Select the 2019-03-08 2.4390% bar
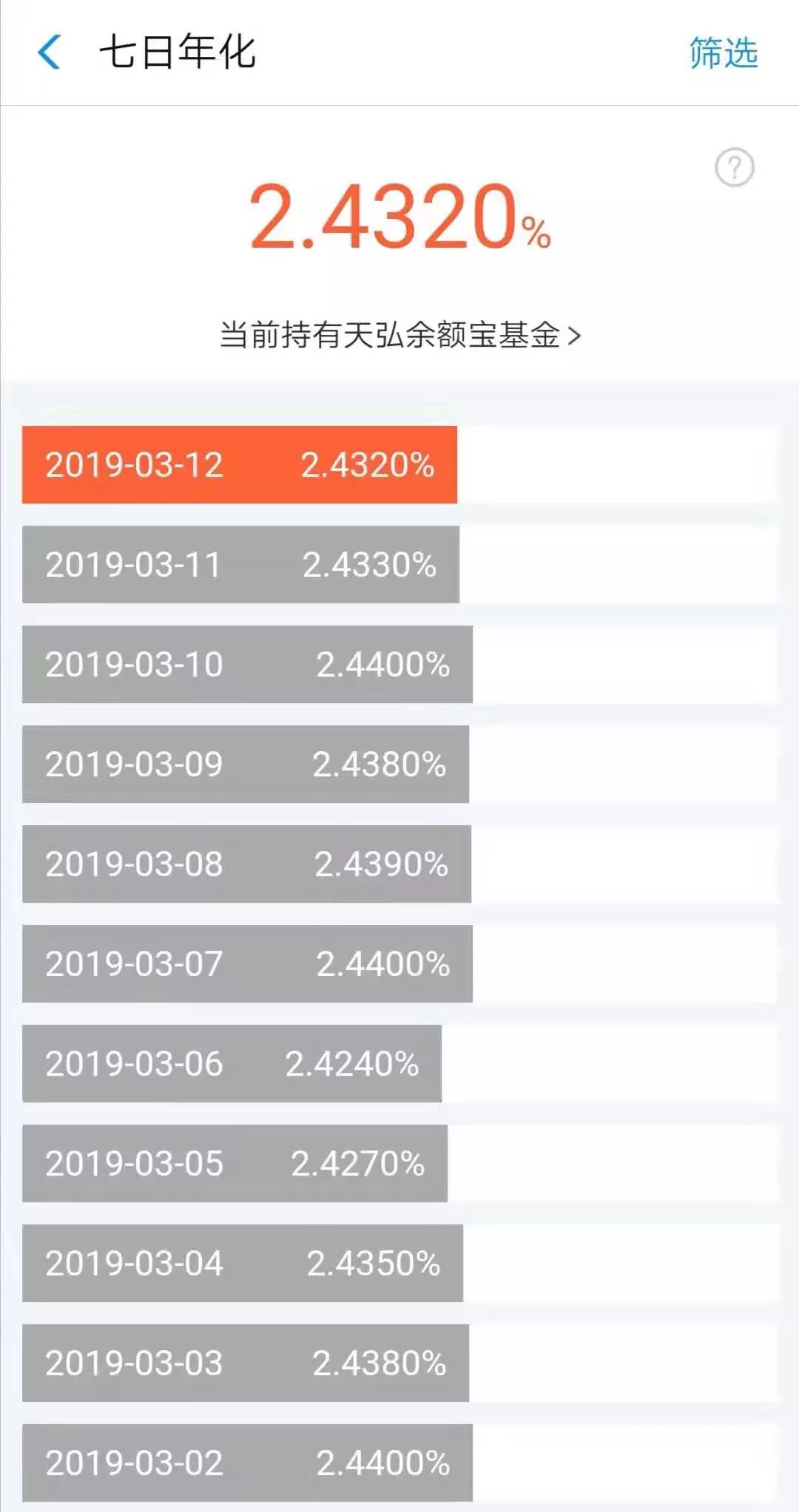The width and height of the screenshot is (799, 1512). 246,864
